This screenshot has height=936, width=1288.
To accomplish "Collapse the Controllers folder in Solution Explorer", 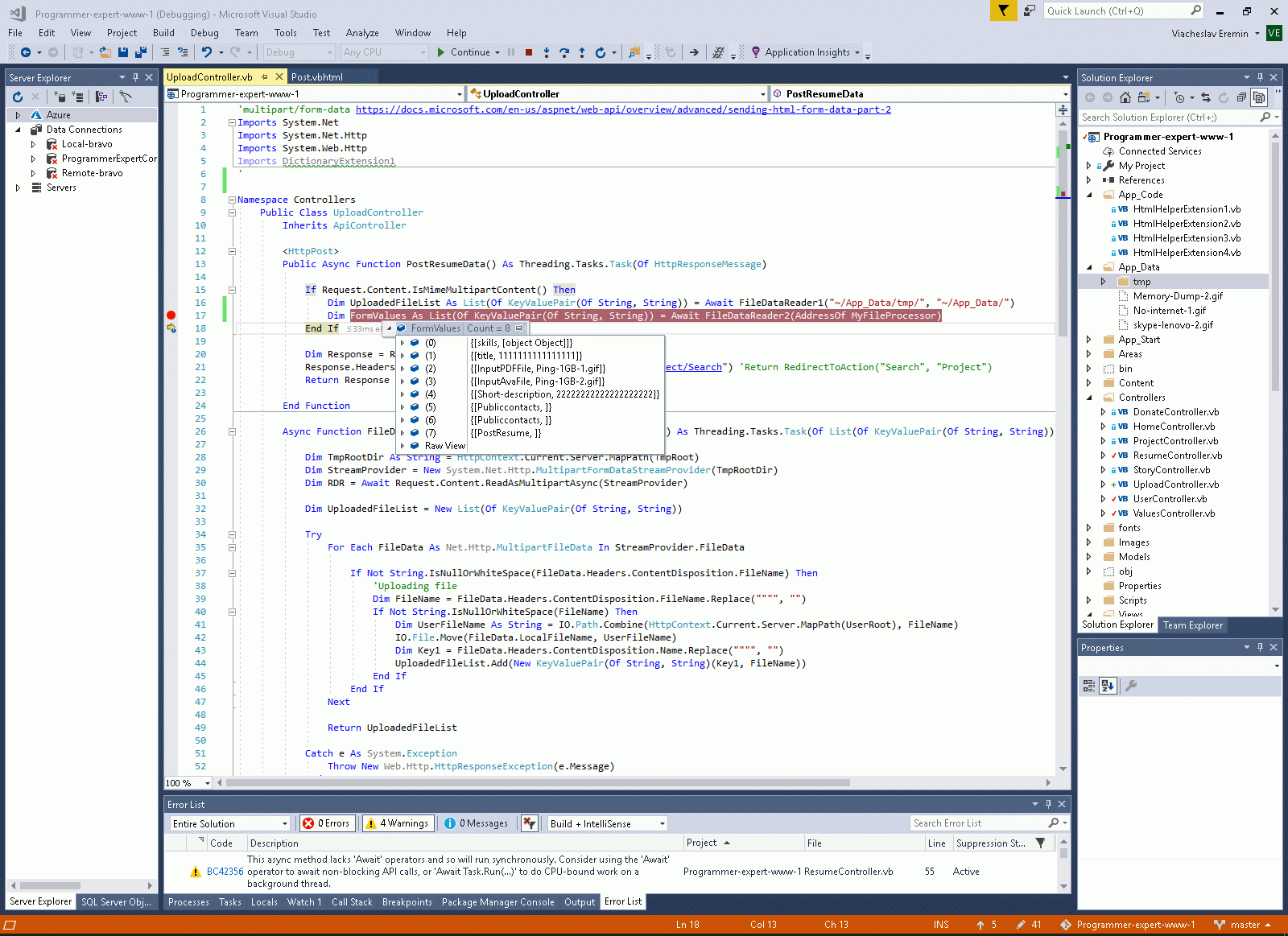I will (1089, 398).
